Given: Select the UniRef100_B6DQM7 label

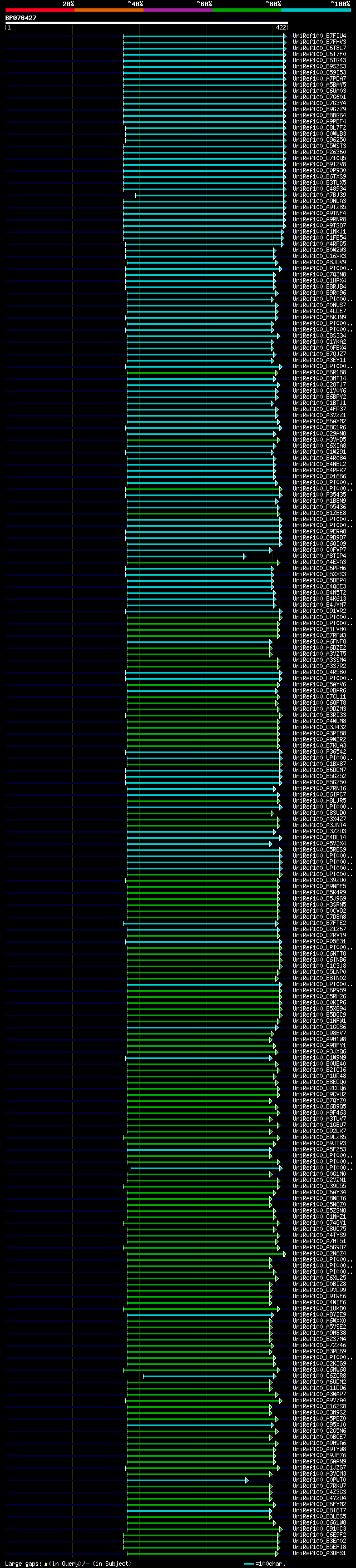Looking at the screenshot, I should (319, 770).
